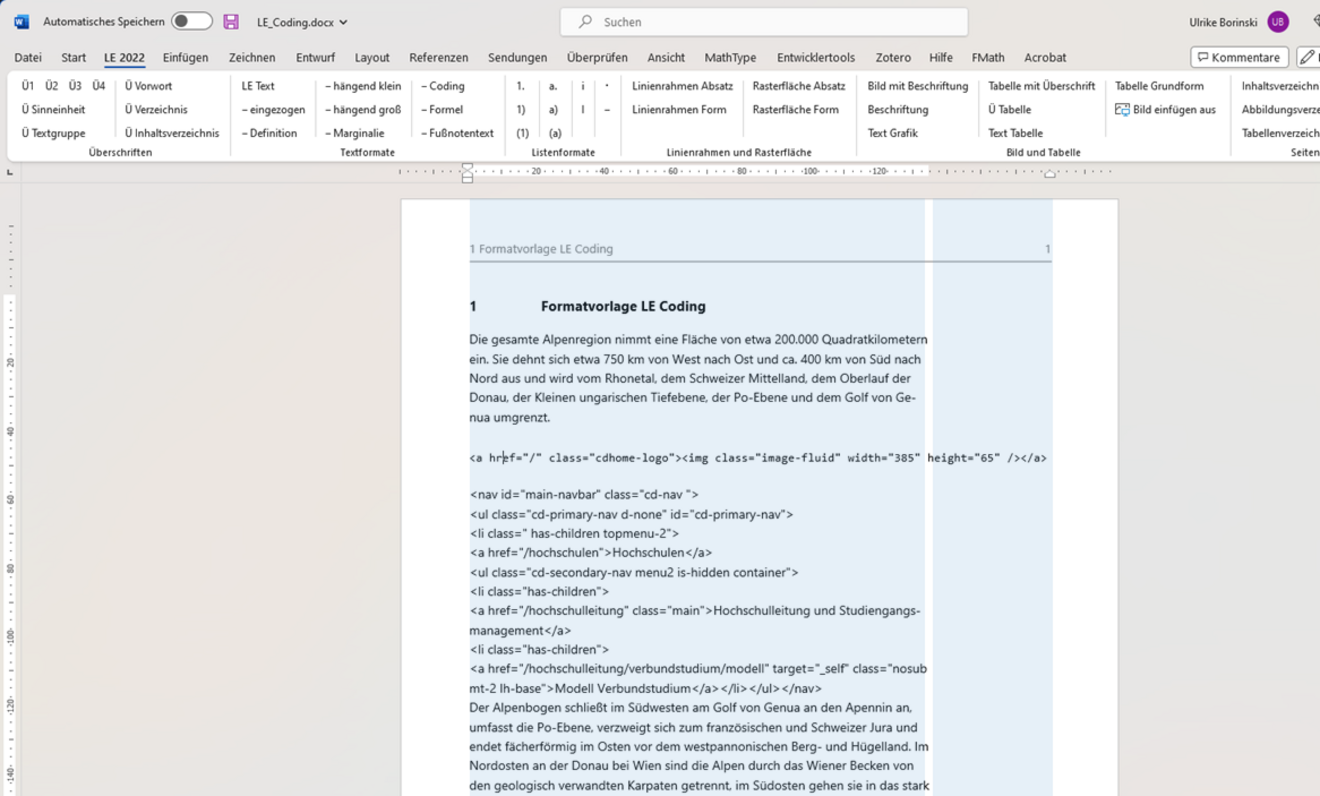Click Rasterfläche Form
Screen dimensions: 1320x796
[x=795, y=109]
